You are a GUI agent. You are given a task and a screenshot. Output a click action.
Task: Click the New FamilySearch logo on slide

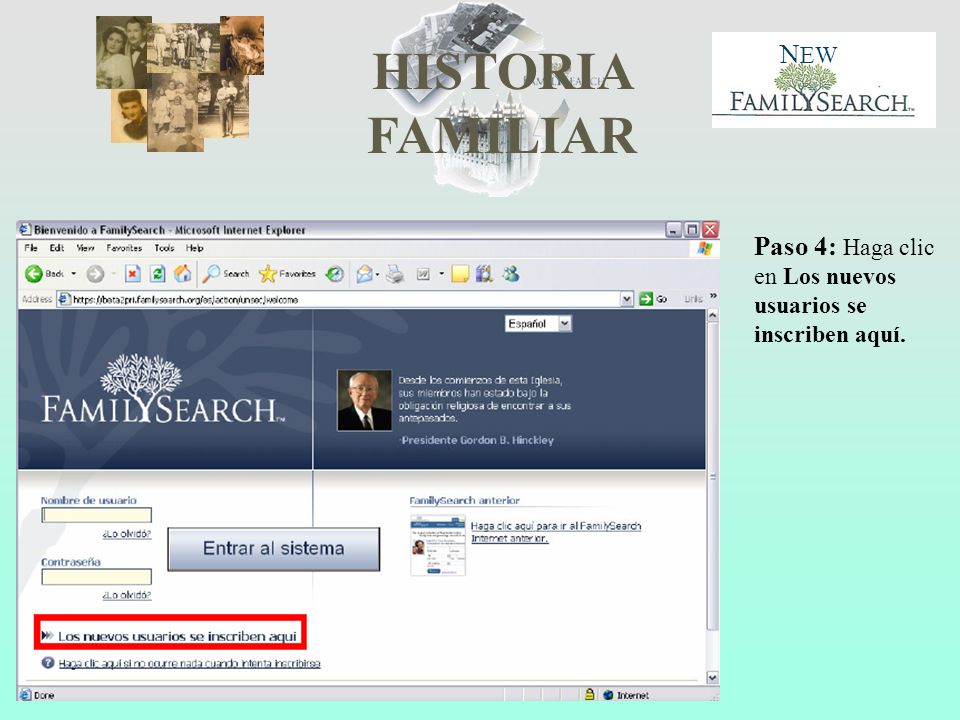click(x=823, y=80)
